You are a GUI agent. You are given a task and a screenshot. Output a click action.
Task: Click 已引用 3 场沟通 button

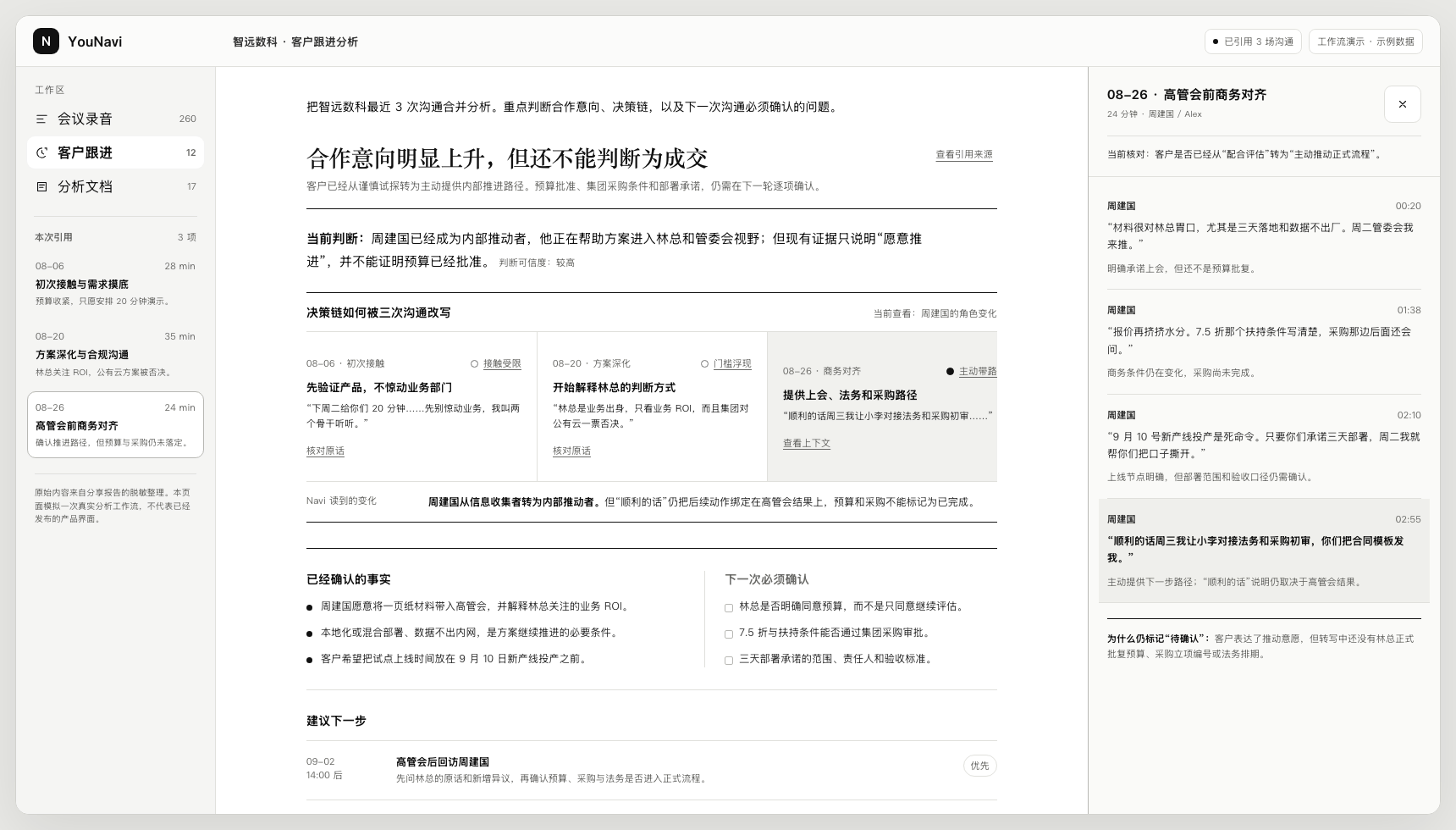click(1253, 41)
